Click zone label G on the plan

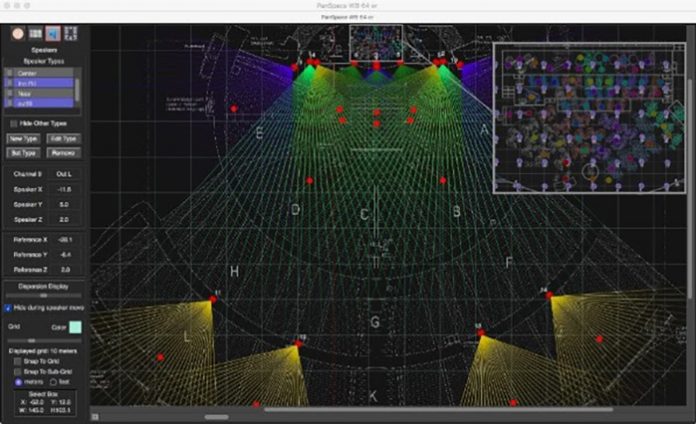[x=375, y=322]
